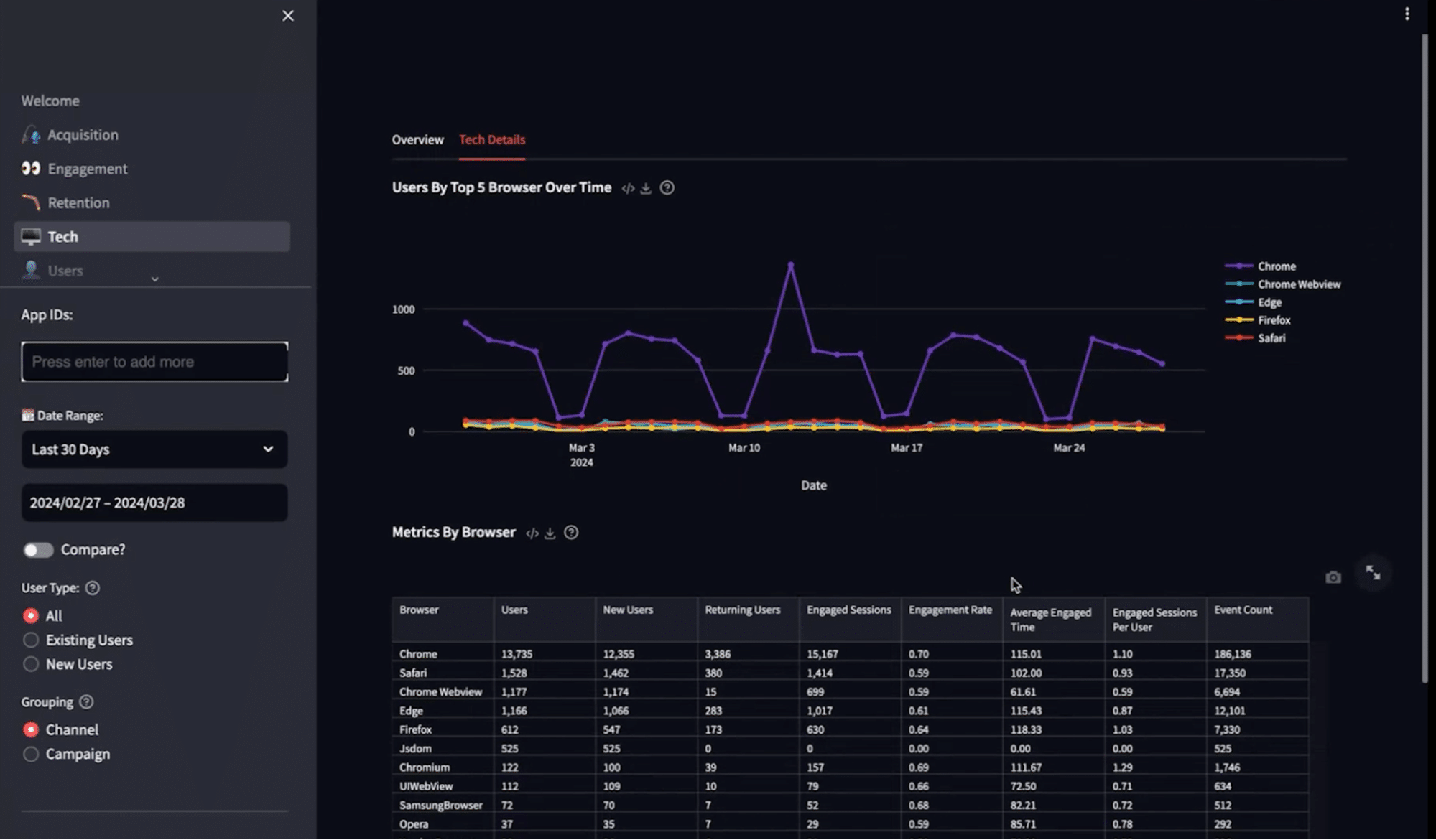1436x840 pixels.
Task: Download the Users By Top 5 Browser chart data
Action: click(647, 187)
